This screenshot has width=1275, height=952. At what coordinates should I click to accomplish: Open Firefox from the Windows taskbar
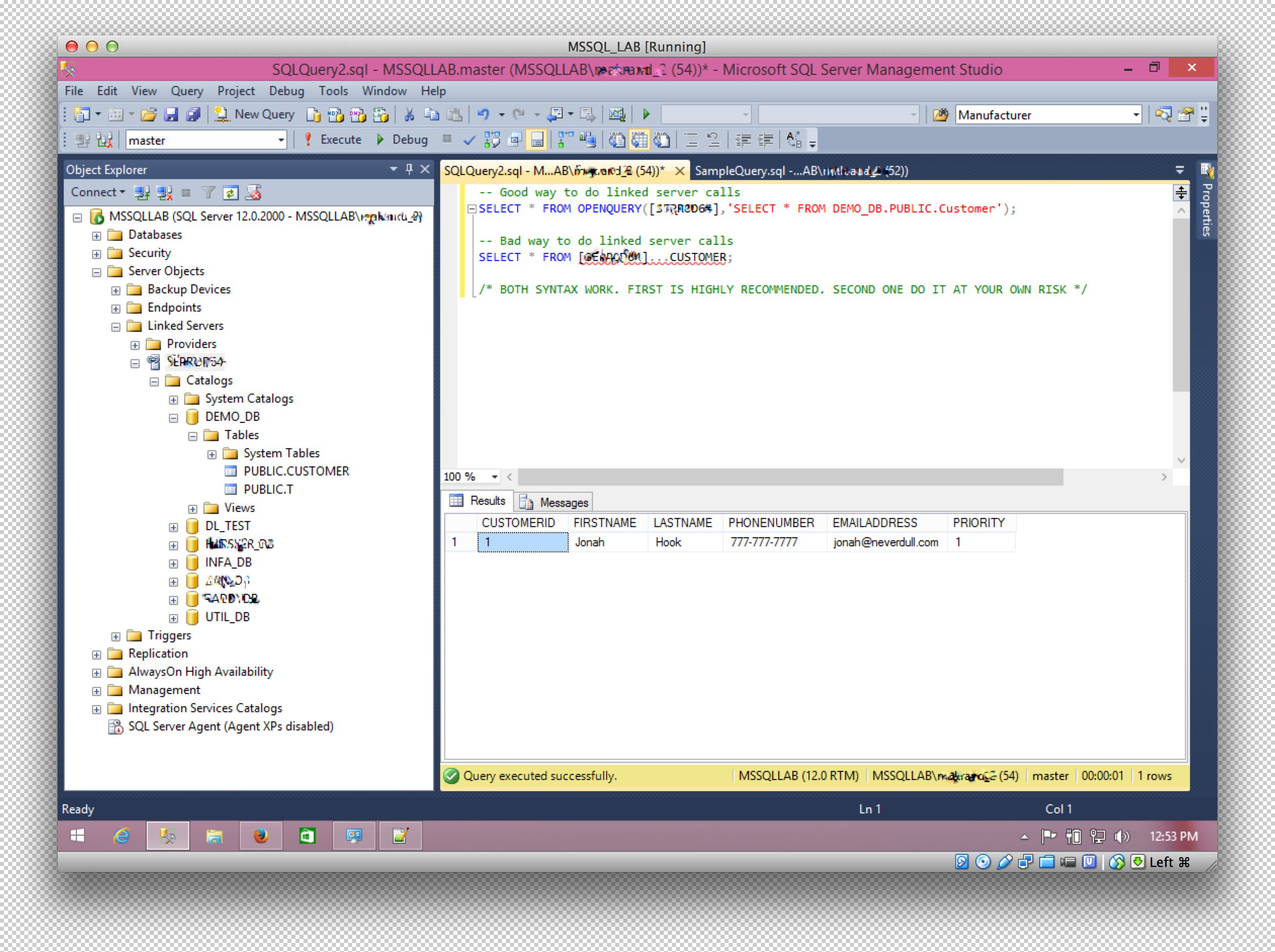pyautogui.click(x=261, y=836)
